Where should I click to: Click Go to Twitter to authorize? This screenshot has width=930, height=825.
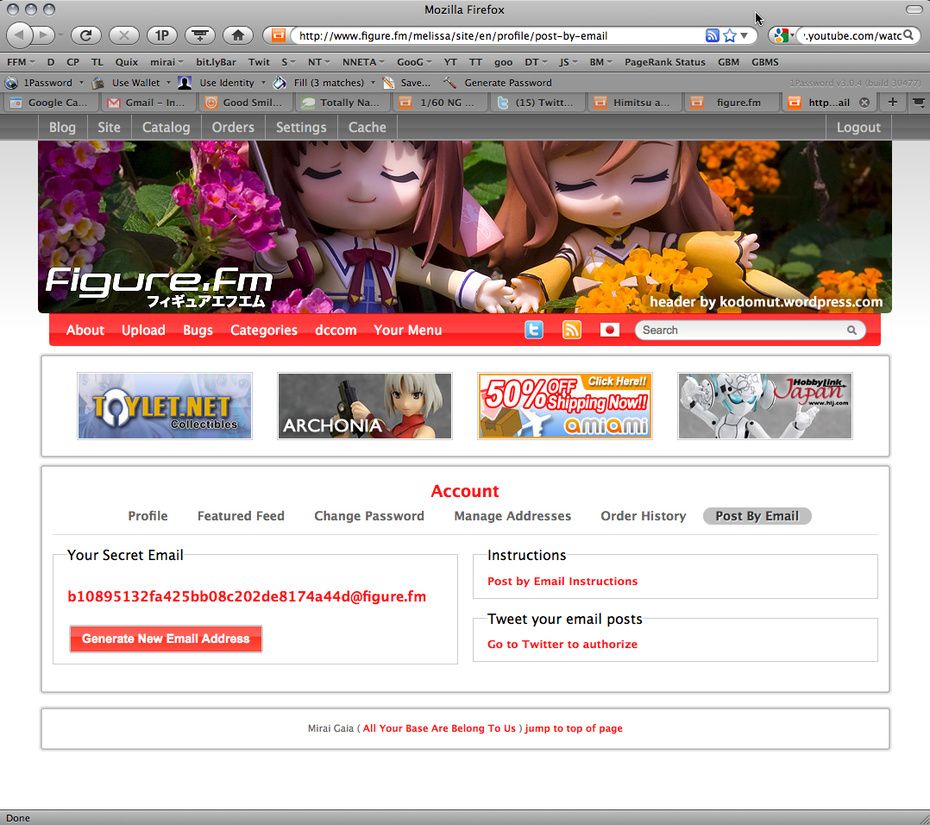(562, 644)
